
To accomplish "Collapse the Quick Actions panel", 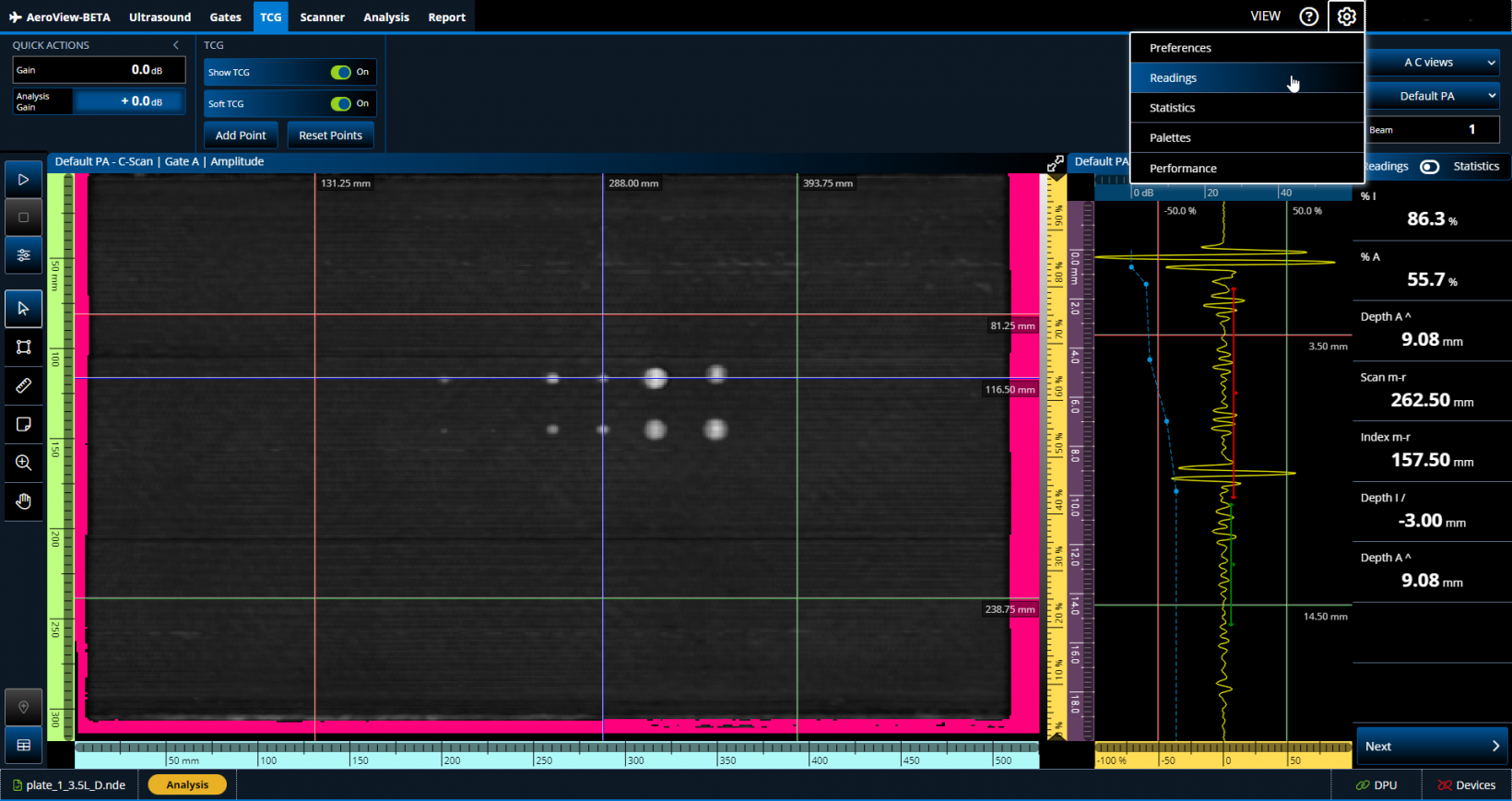I will click(x=176, y=45).
